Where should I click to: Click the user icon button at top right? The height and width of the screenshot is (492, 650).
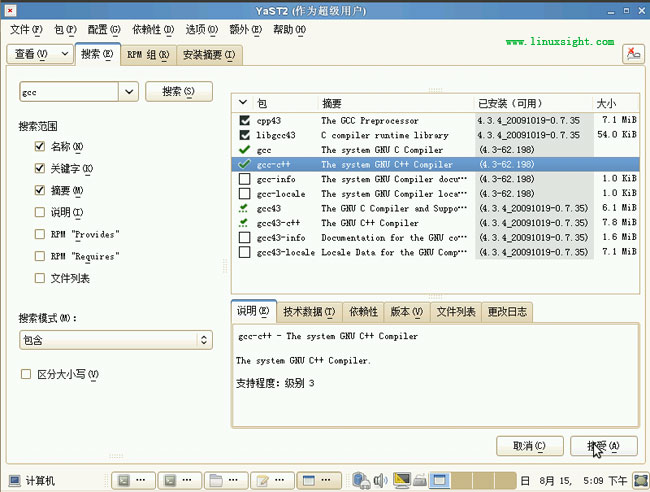(x=633, y=54)
